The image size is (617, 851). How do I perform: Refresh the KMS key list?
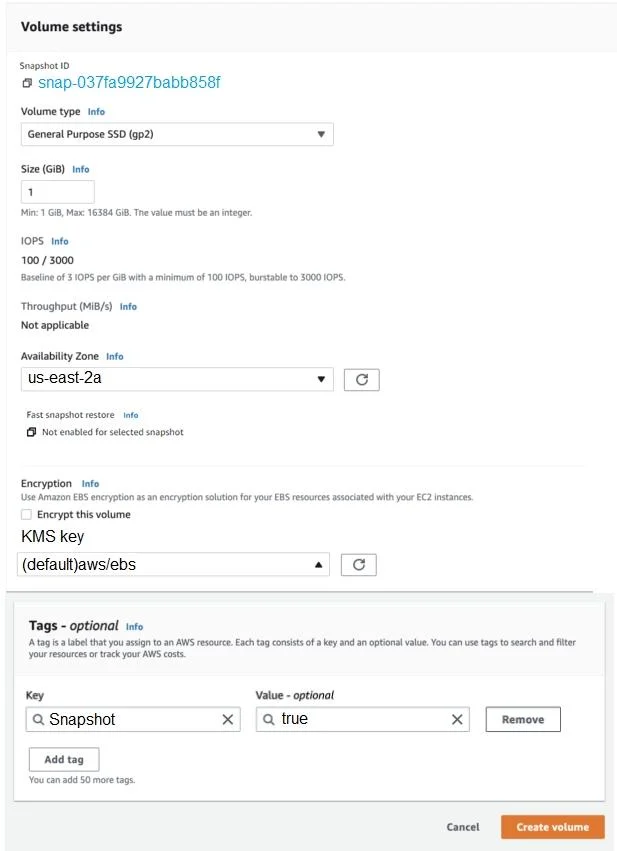[x=358, y=564]
